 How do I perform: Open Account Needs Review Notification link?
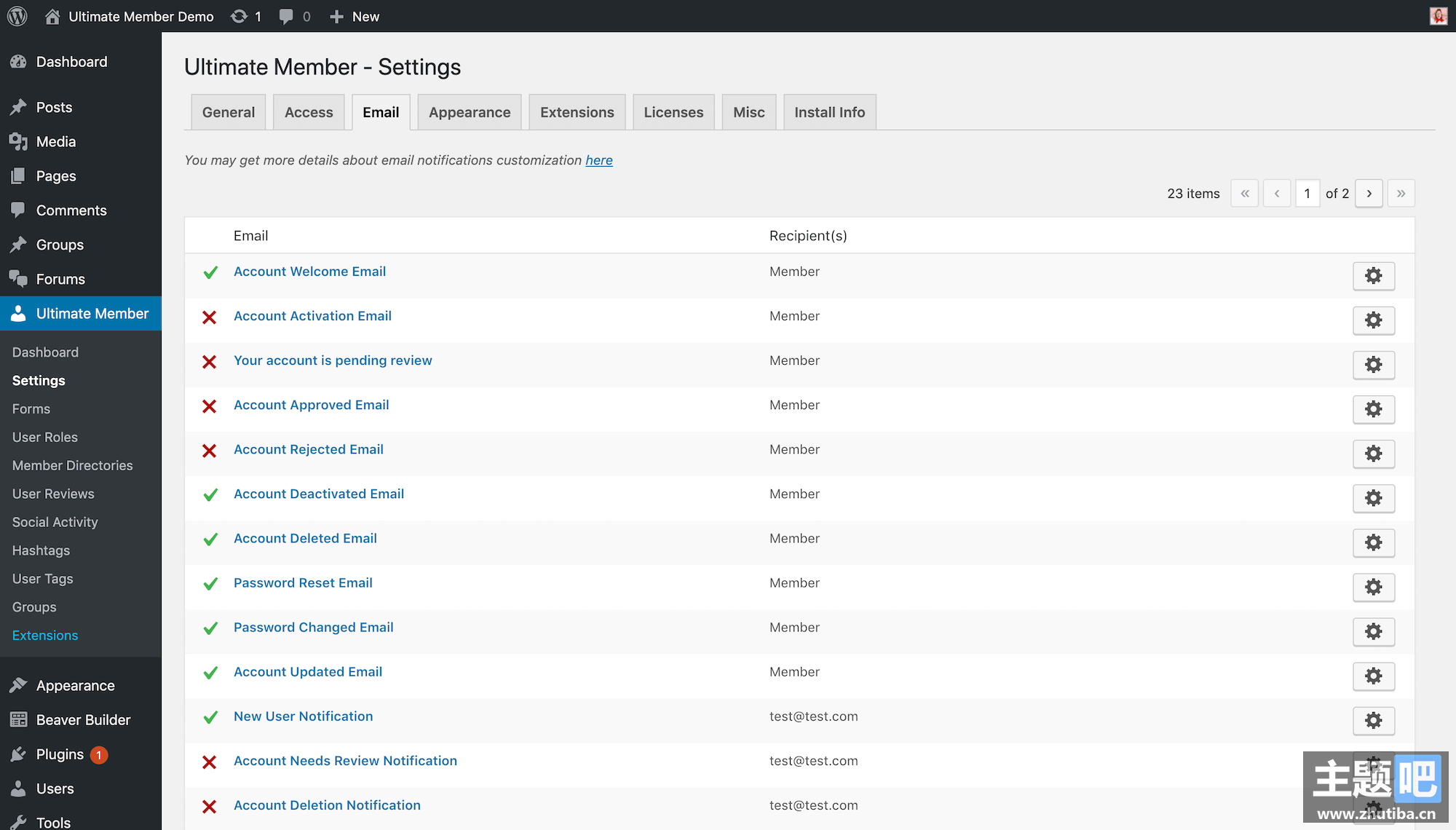click(346, 761)
